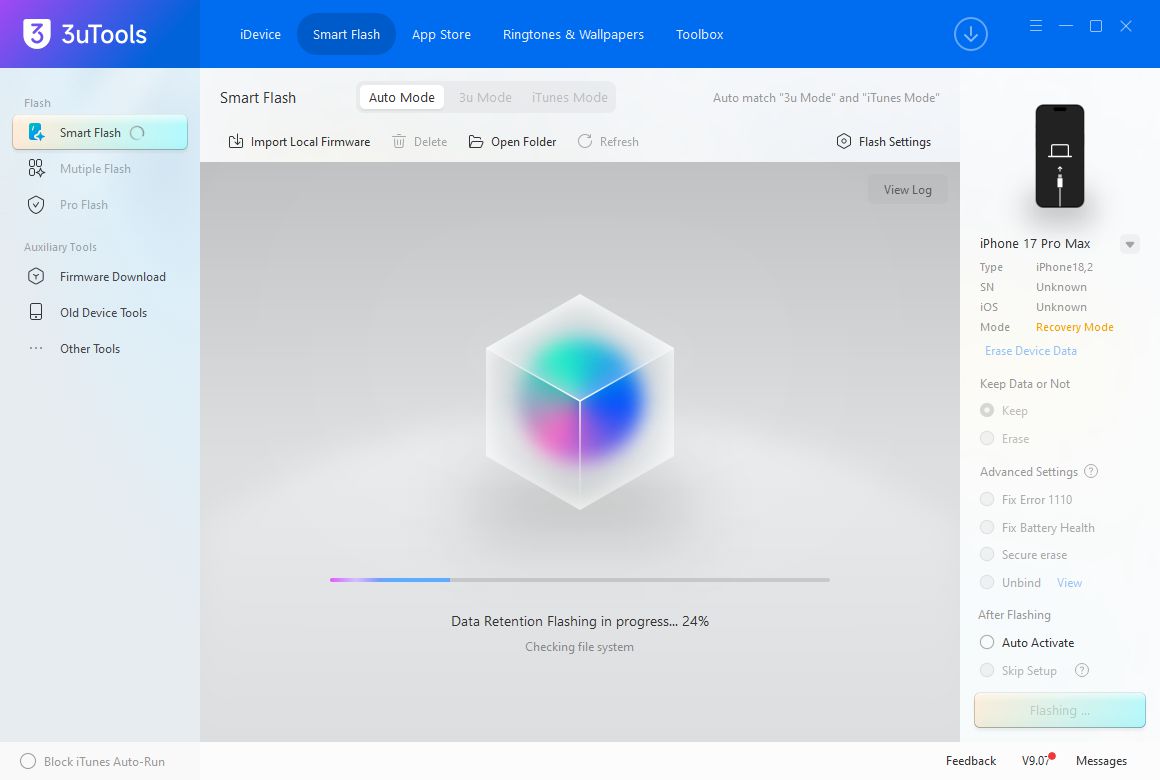Toggle the Skip Setup option
Image resolution: width=1160 pixels, height=780 pixels.
pyautogui.click(x=987, y=670)
